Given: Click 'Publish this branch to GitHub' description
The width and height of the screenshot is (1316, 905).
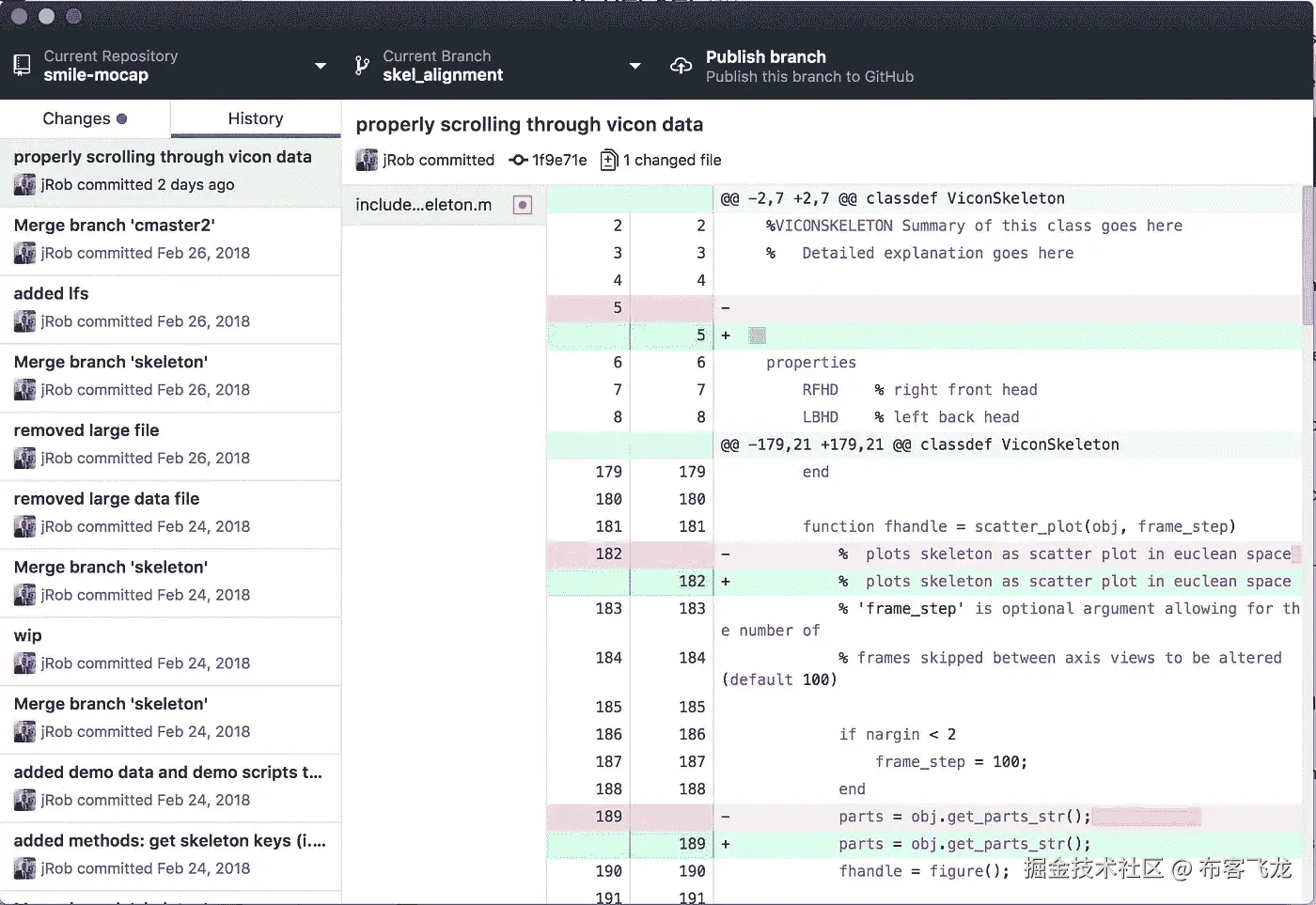Looking at the screenshot, I should point(809,77).
